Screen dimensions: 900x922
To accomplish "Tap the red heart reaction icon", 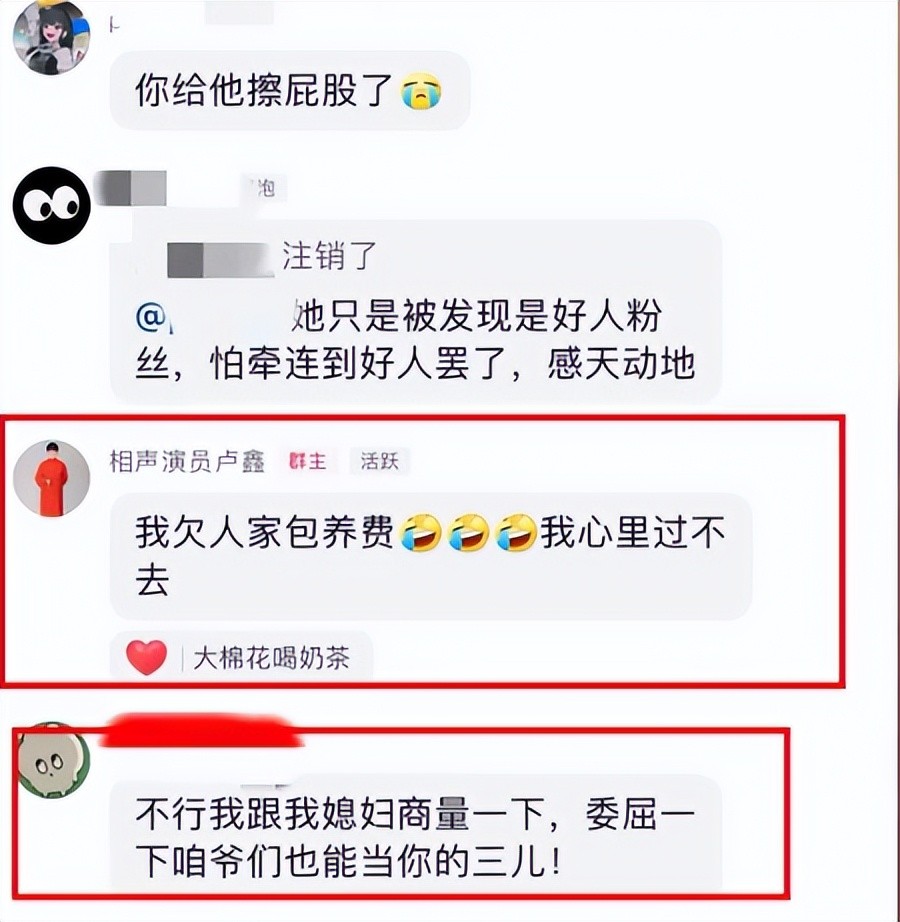I will coord(146,657).
